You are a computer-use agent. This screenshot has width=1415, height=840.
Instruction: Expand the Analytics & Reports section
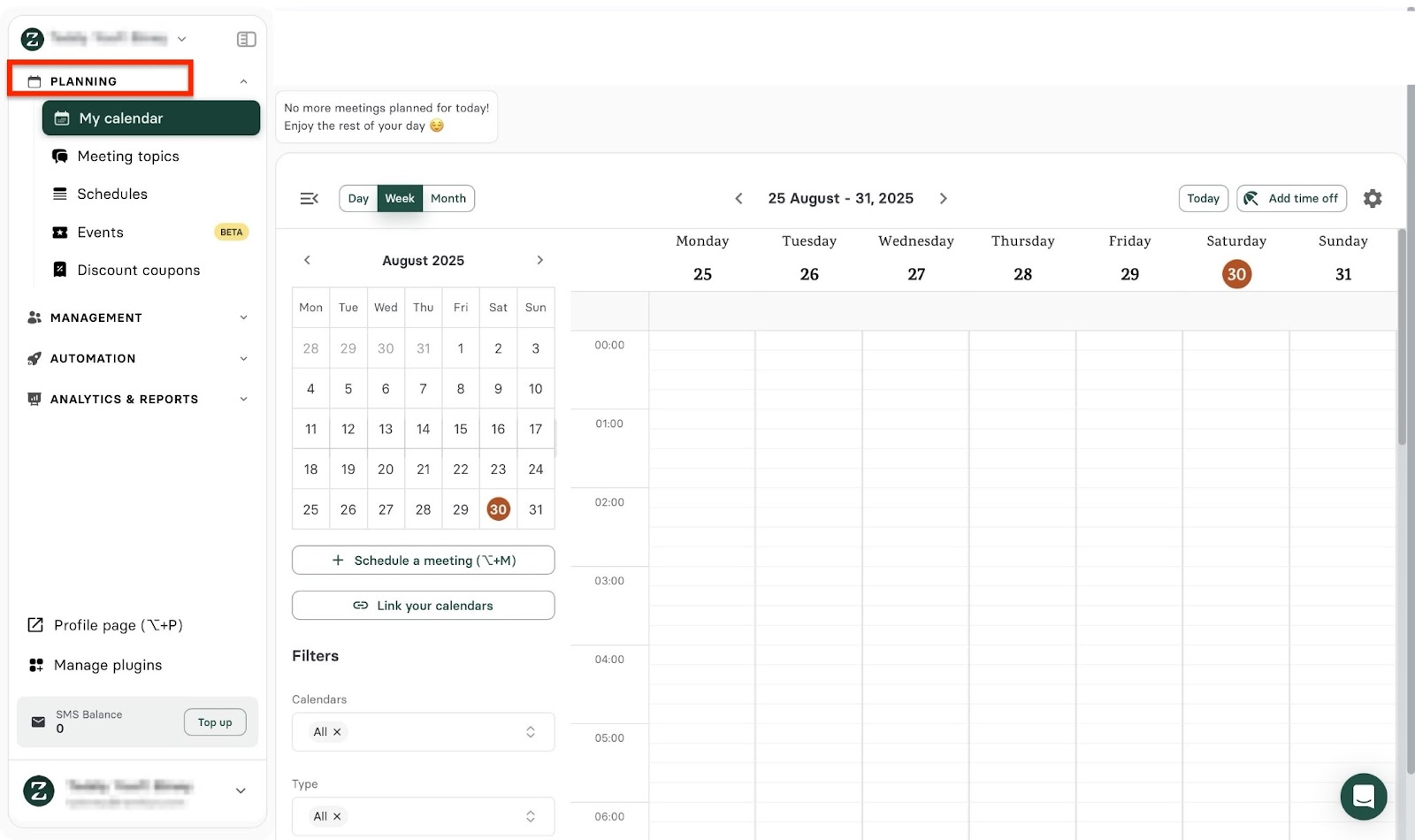[x=243, y=399]
